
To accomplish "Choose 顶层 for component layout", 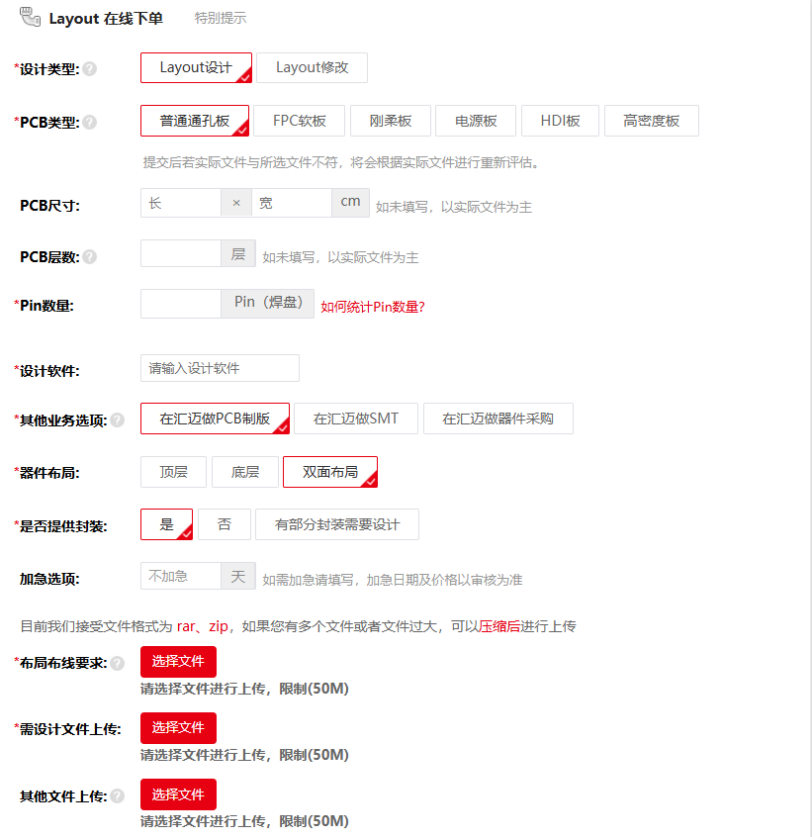I will tap(173, 472).
